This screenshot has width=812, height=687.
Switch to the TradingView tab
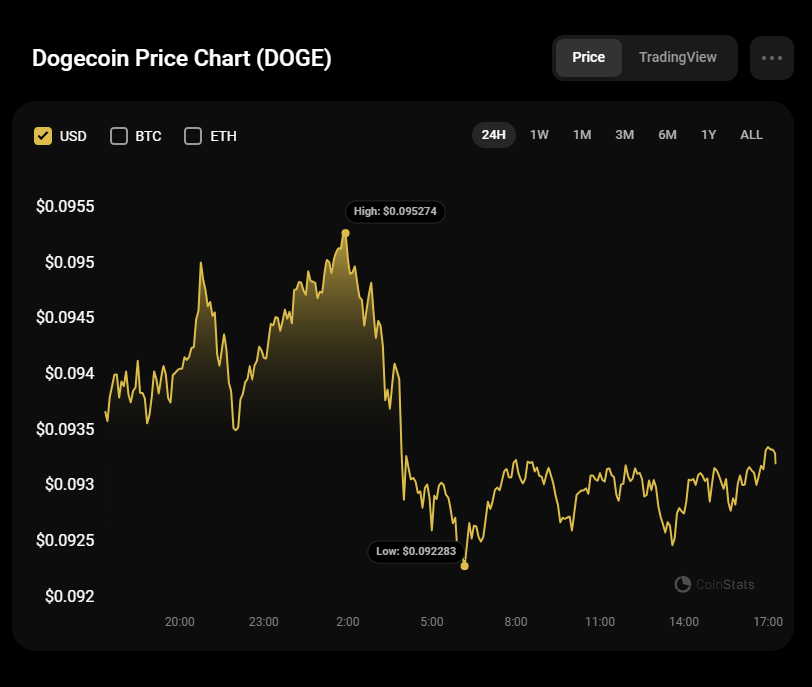point(677,57)
